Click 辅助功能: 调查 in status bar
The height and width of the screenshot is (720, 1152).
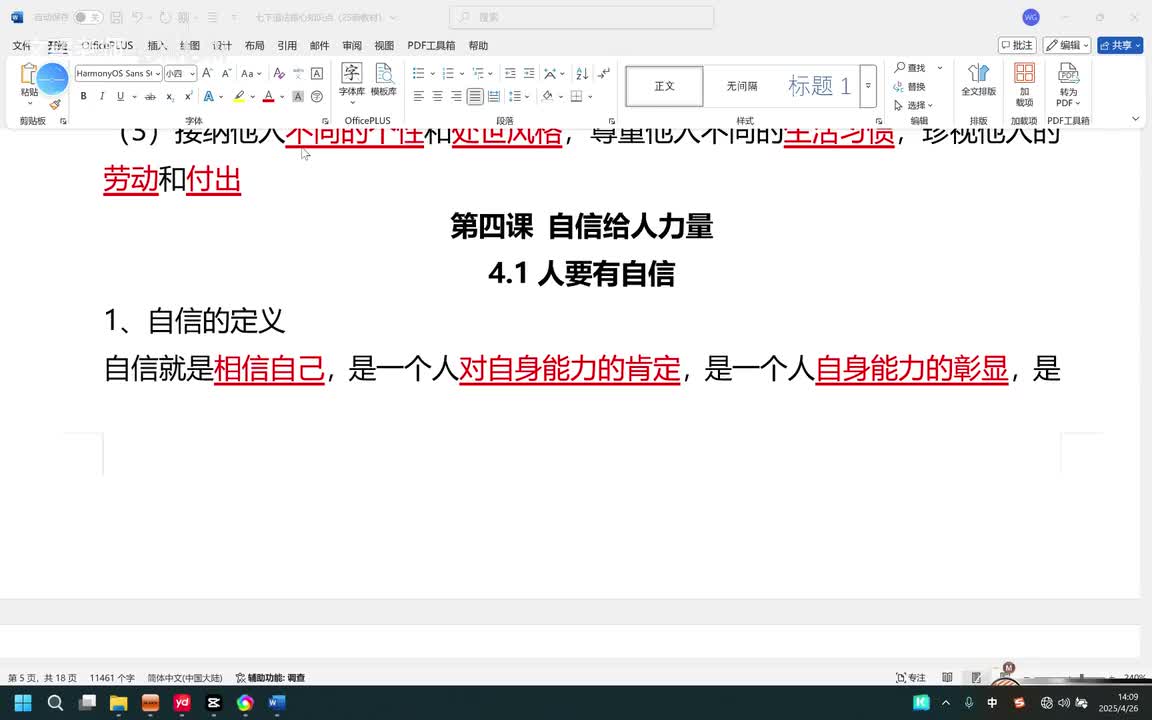[x=270, y=678]
